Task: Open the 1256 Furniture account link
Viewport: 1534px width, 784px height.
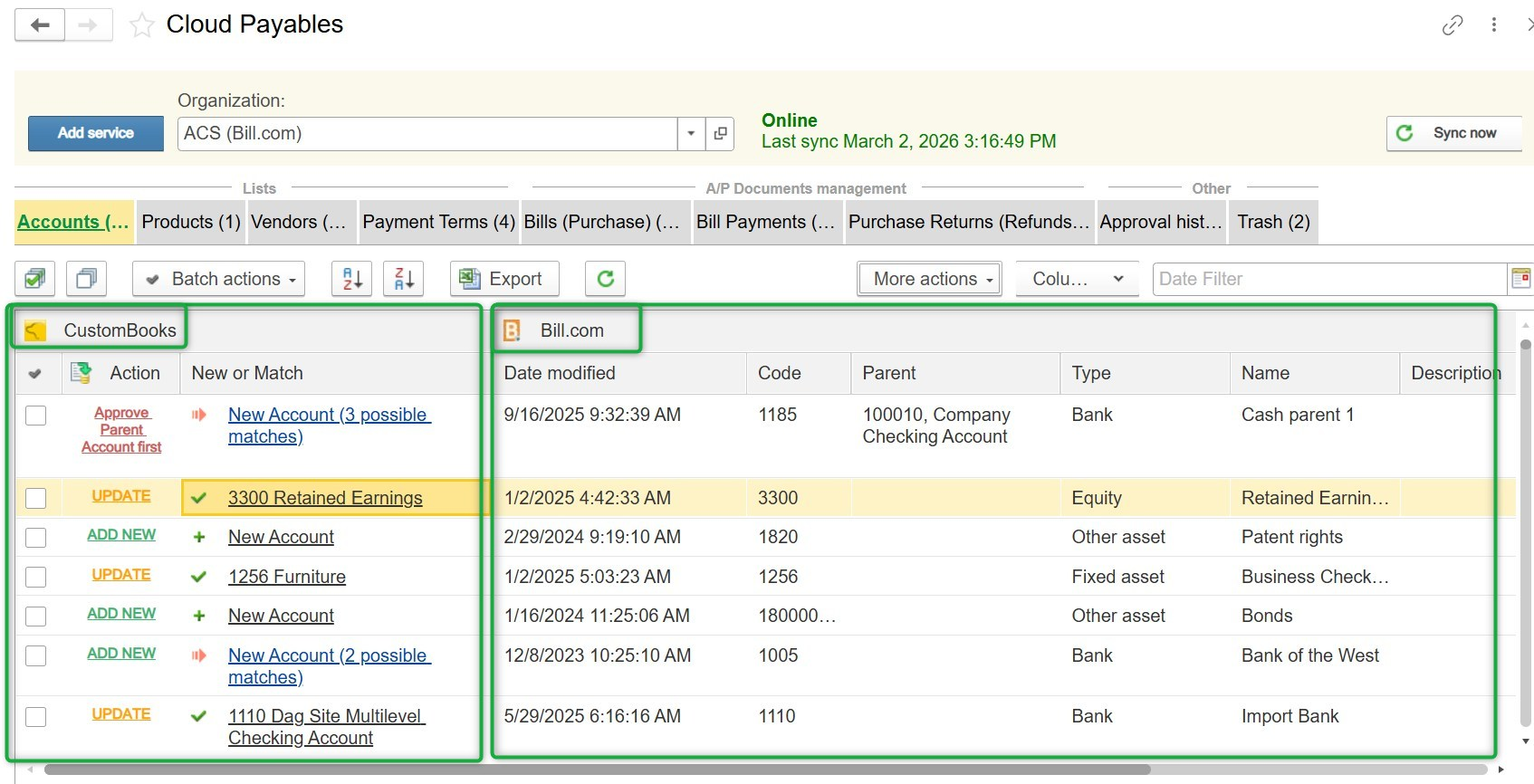Action: click(287, 577)
